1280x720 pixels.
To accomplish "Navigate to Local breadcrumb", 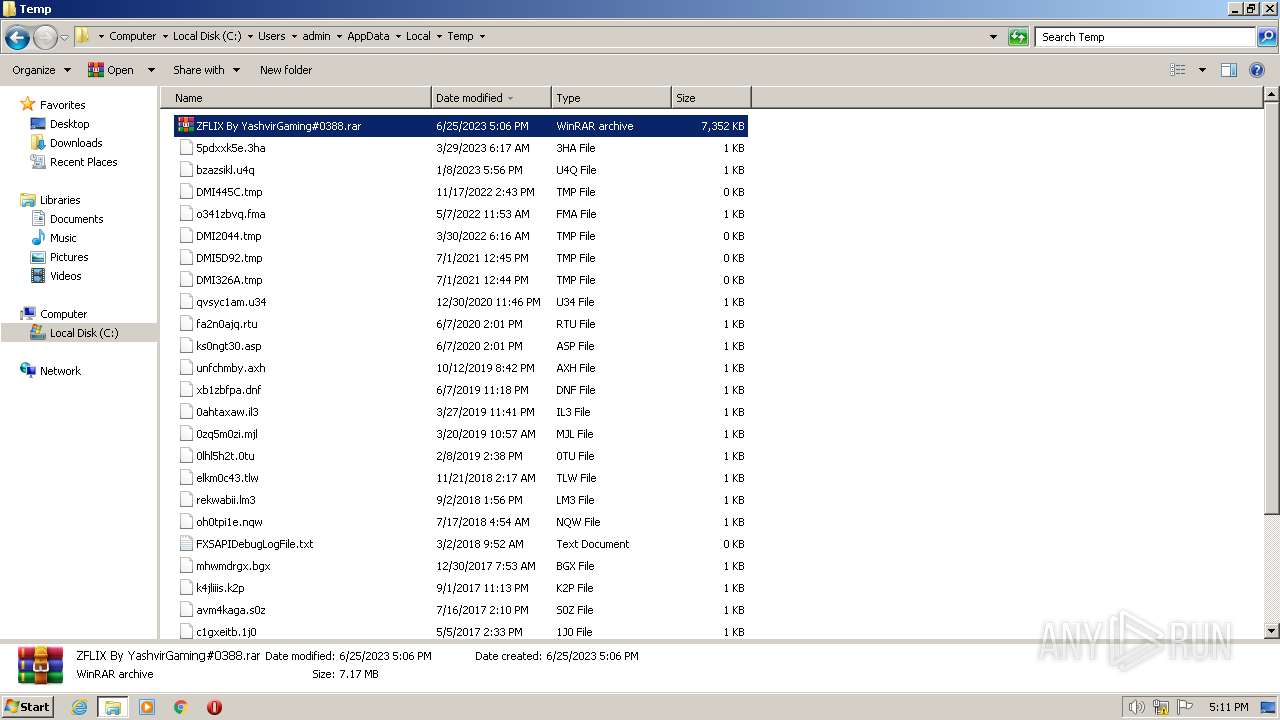I will (418, 37).
